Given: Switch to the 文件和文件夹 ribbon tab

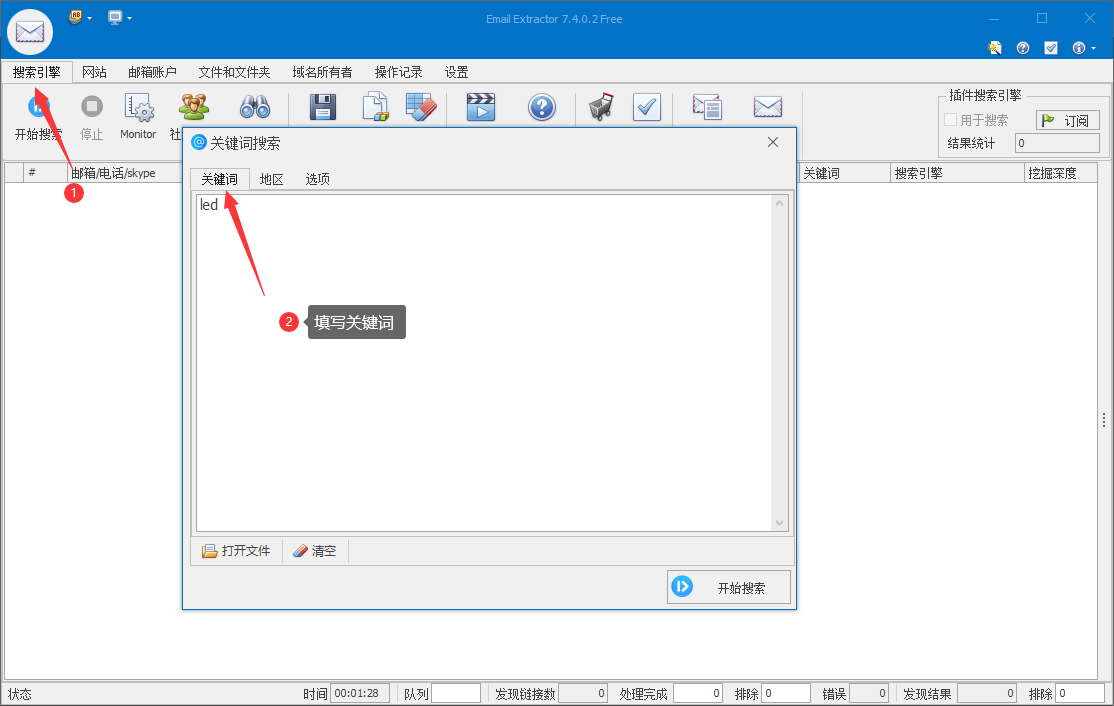Looking at the screenshot, I should tap(234, 72).
